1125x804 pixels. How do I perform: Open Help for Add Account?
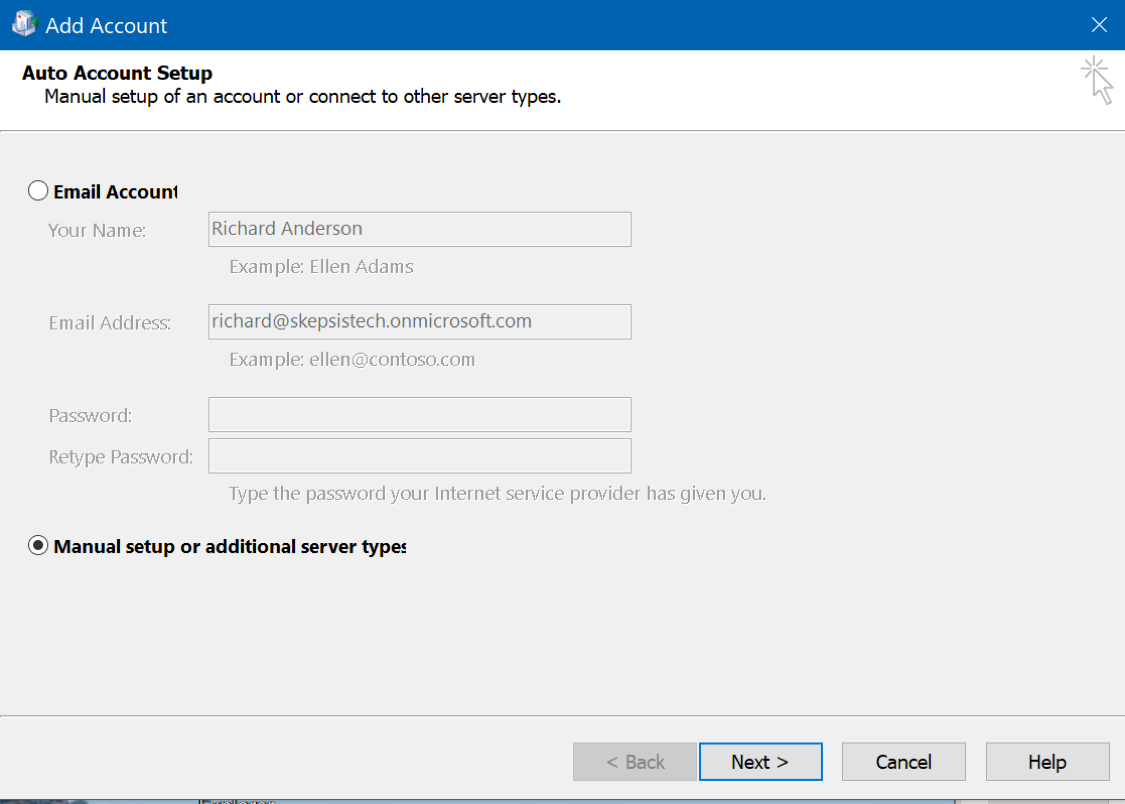pos(1048,762)
